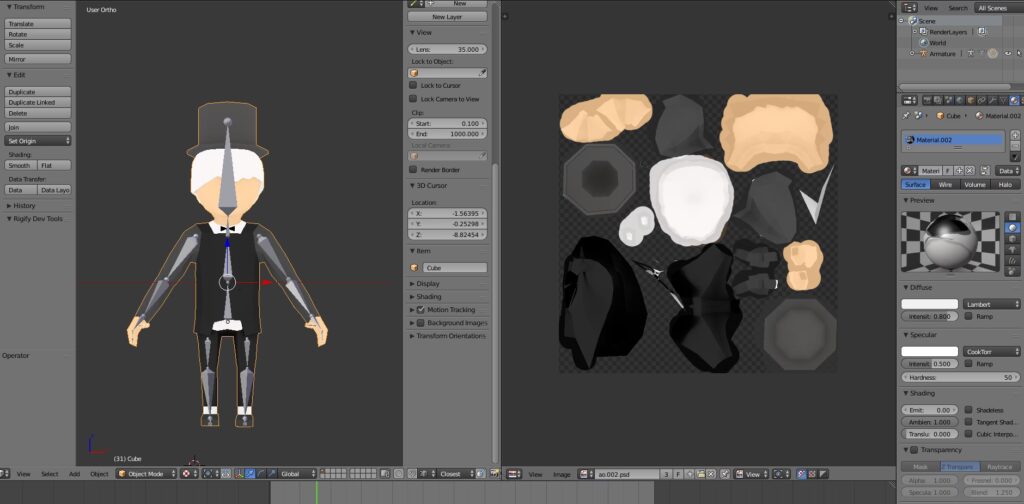1024x504 pixels.
Task: Click the New Layer button
Action: (447, 17)
